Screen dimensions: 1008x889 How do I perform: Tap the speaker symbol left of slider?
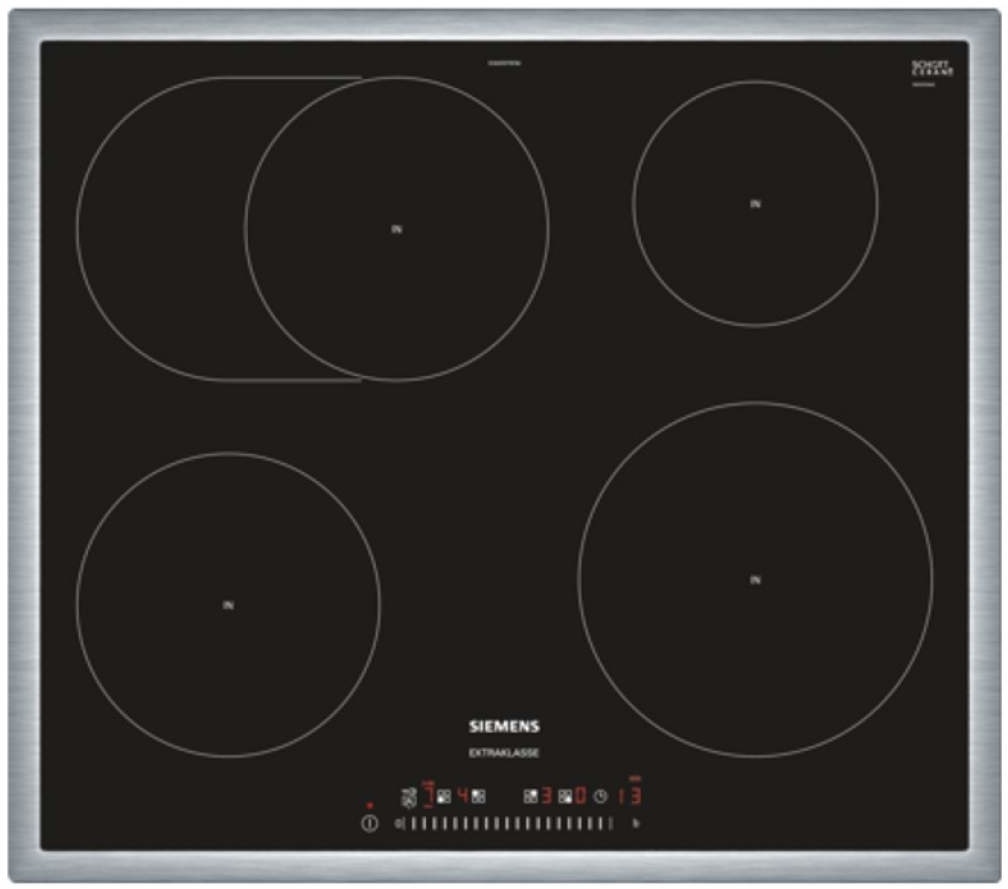(x=398, y=824)
